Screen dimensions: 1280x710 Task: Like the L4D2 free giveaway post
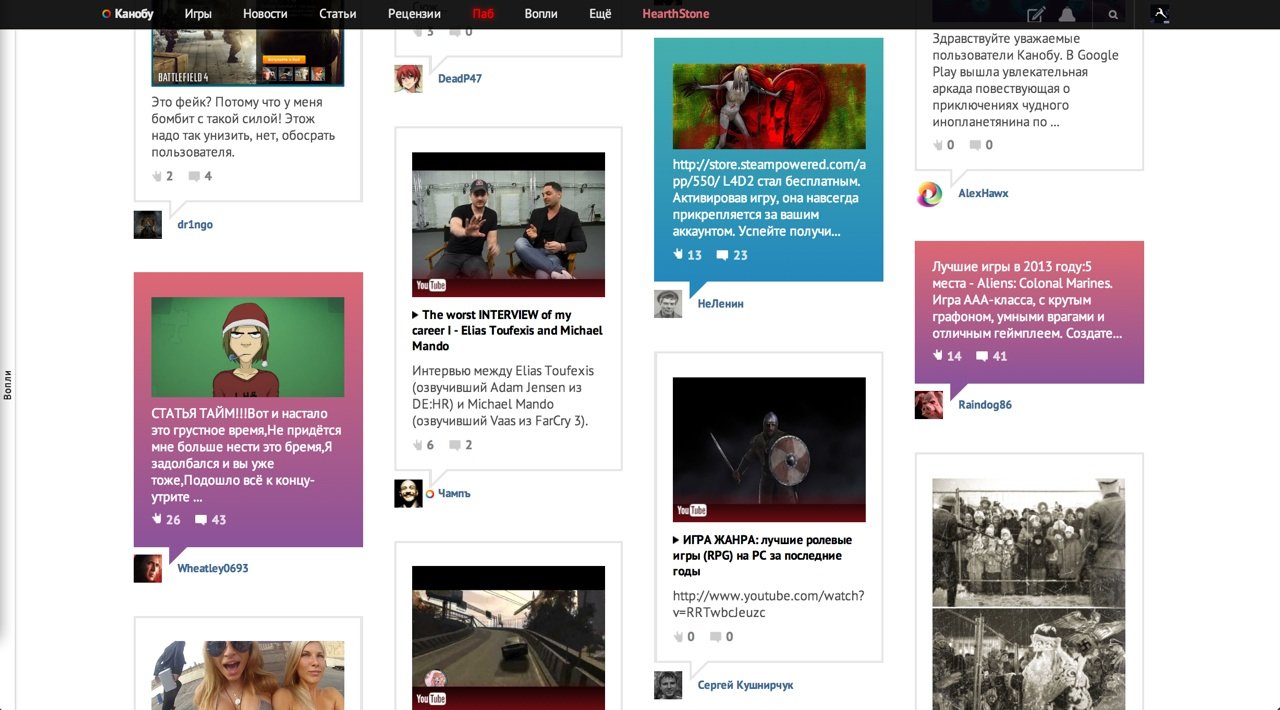click(687, 255)
